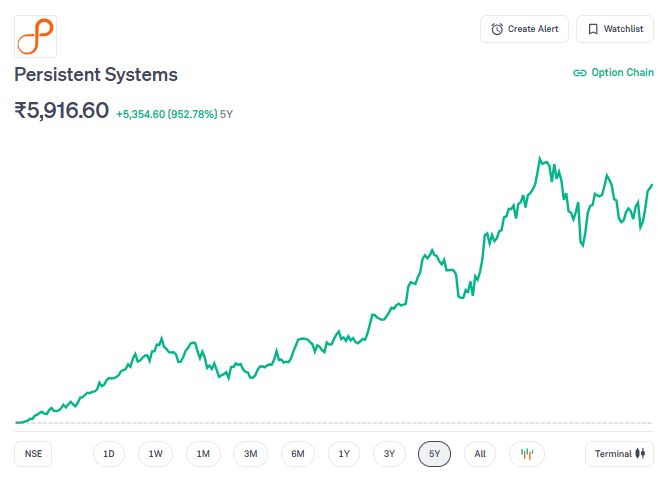Select the 1D time range

[x=109, y=454]
